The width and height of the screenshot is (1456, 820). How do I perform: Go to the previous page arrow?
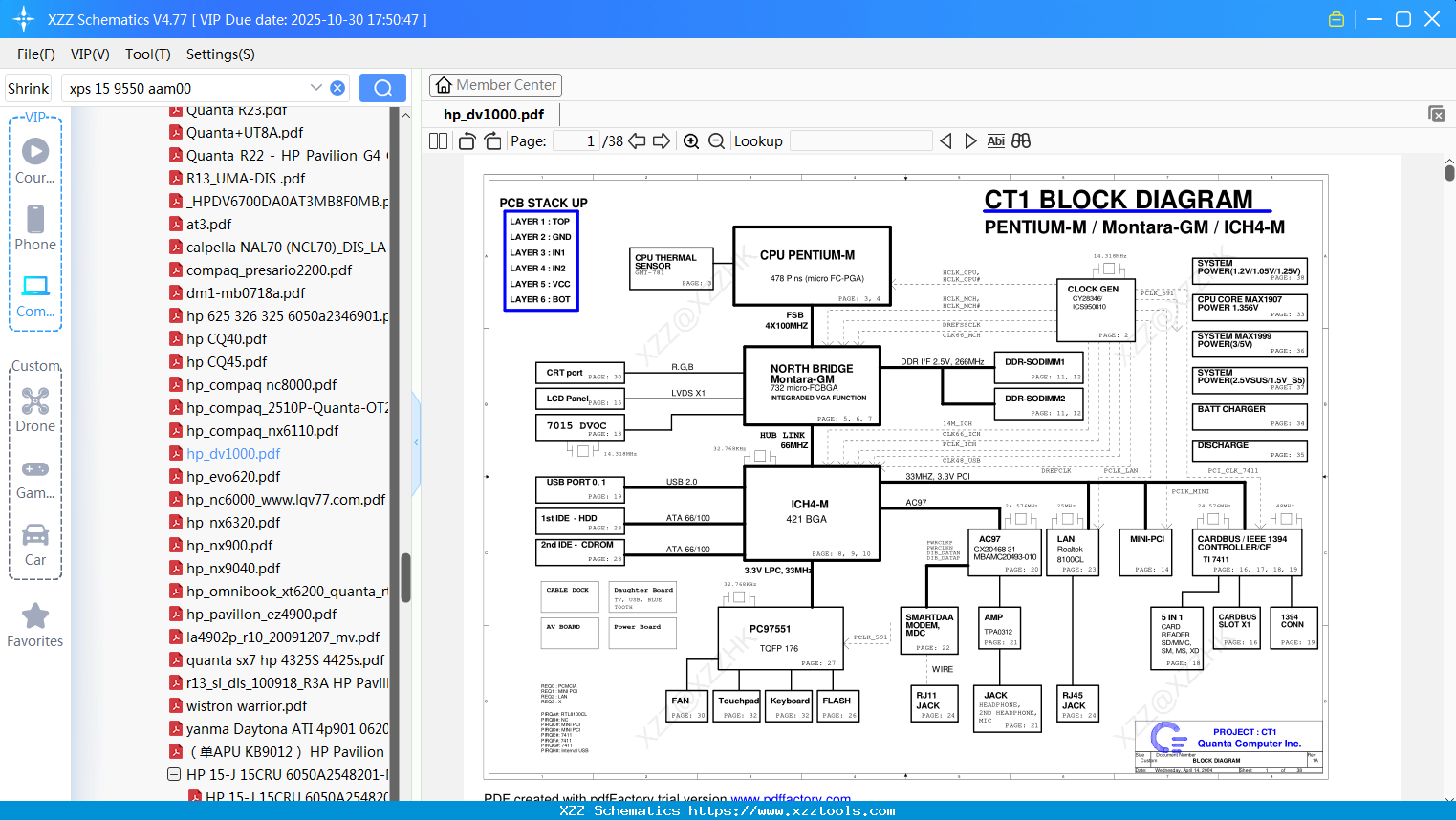pyautogui.click(x=637, y=140)
